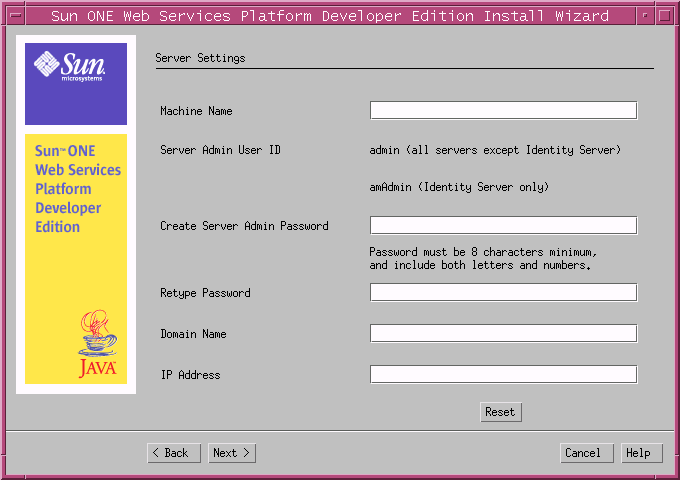Click the 'admin (all servers except Identity Server)' text

(495, 150)
